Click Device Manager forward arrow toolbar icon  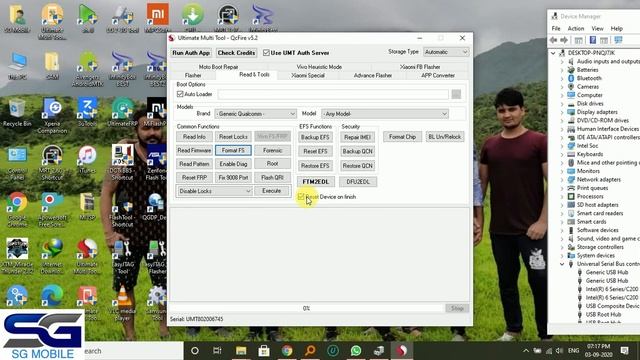click(564, 40)
